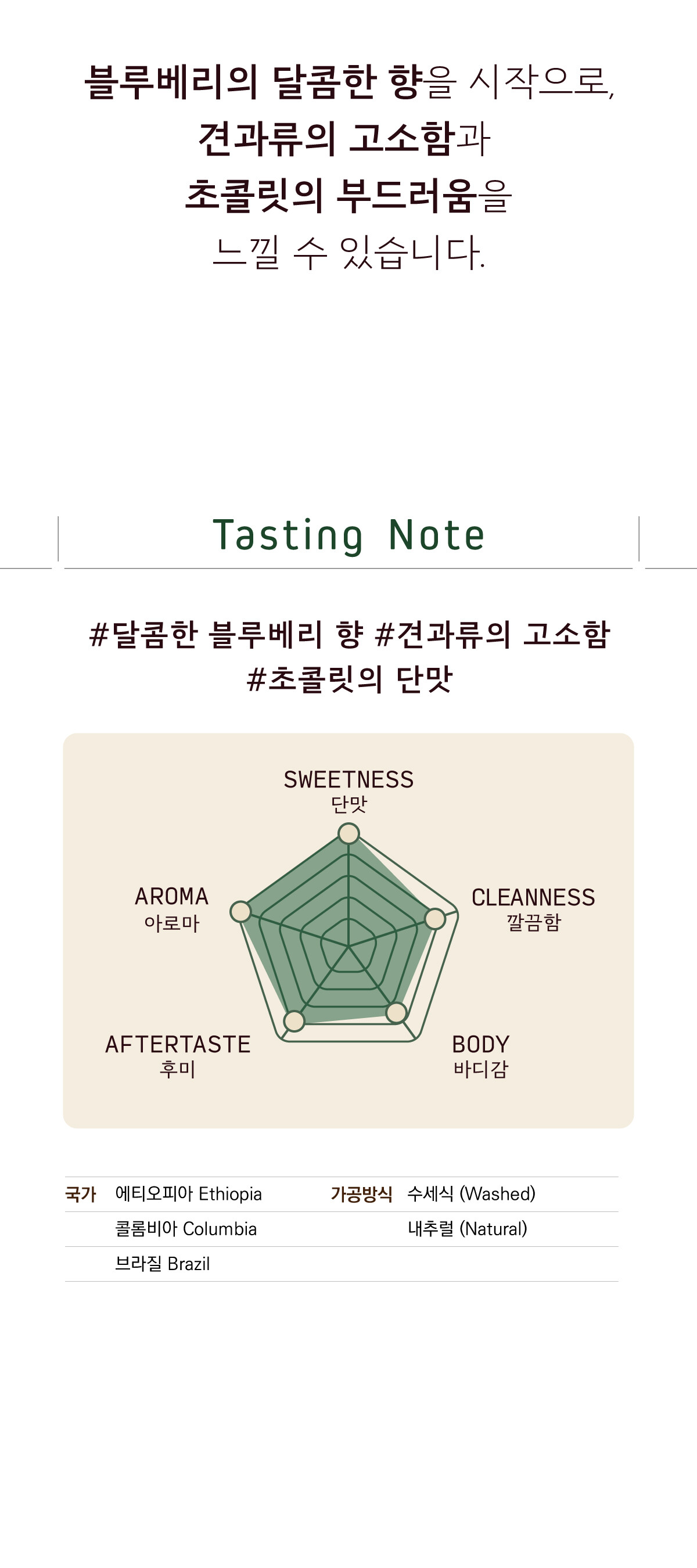Click the #견과류의 고소함 hashtag

coord(493,634)
